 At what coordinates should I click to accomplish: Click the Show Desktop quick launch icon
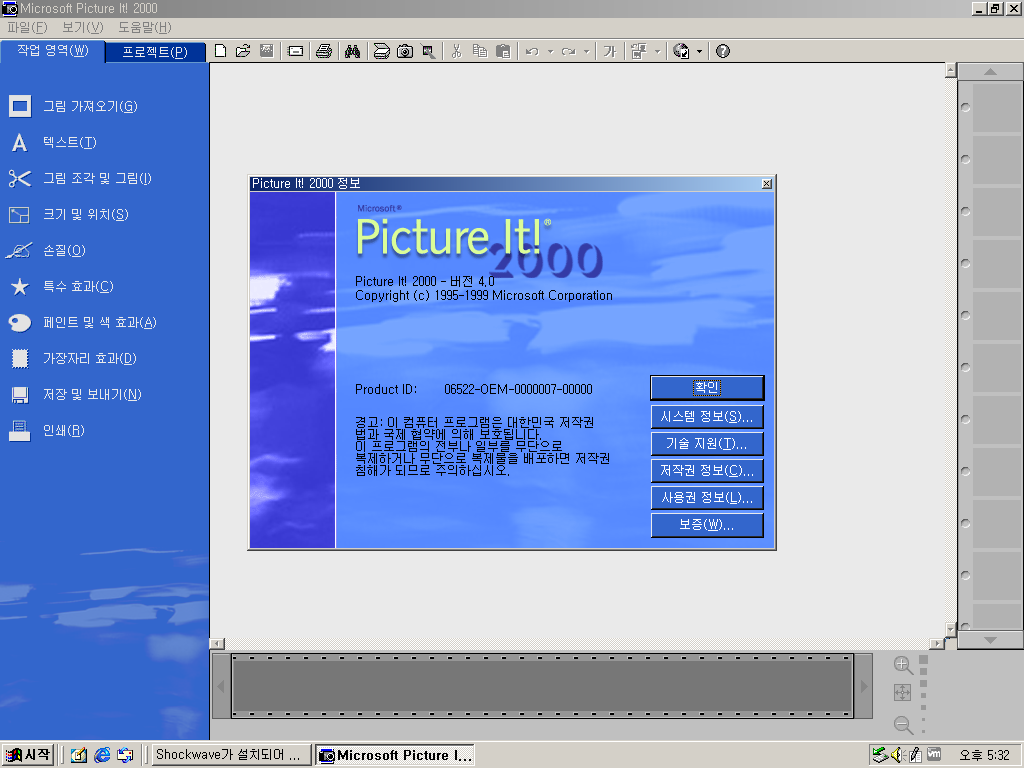pyautogui.click(x=79, y=756)
